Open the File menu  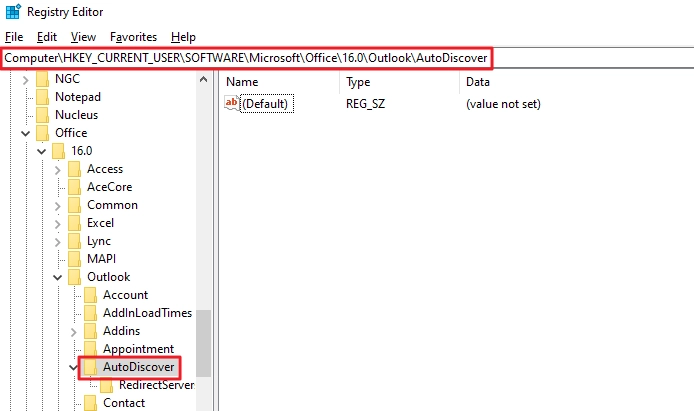(x=14, y=37)
